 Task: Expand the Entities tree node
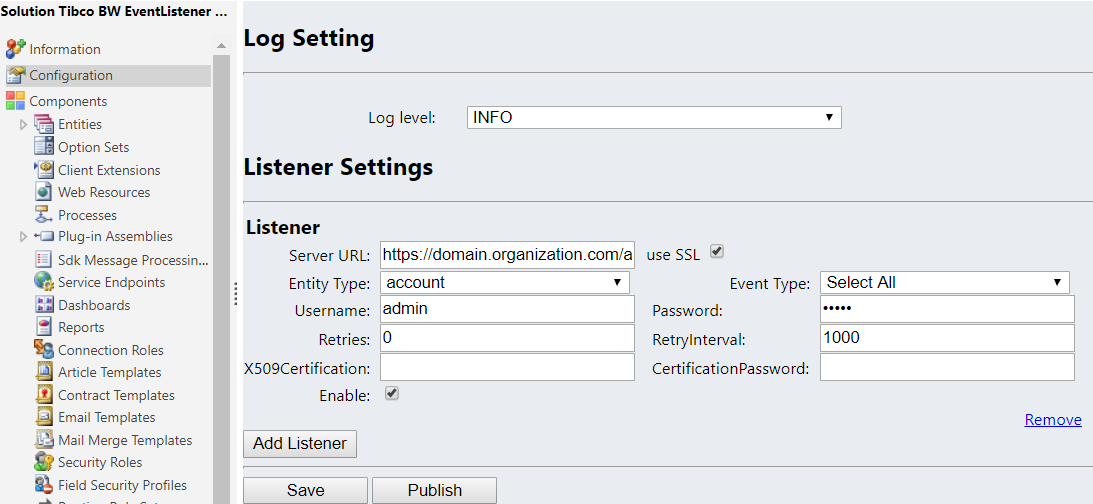pyautogui.click(x=24, y=125)
